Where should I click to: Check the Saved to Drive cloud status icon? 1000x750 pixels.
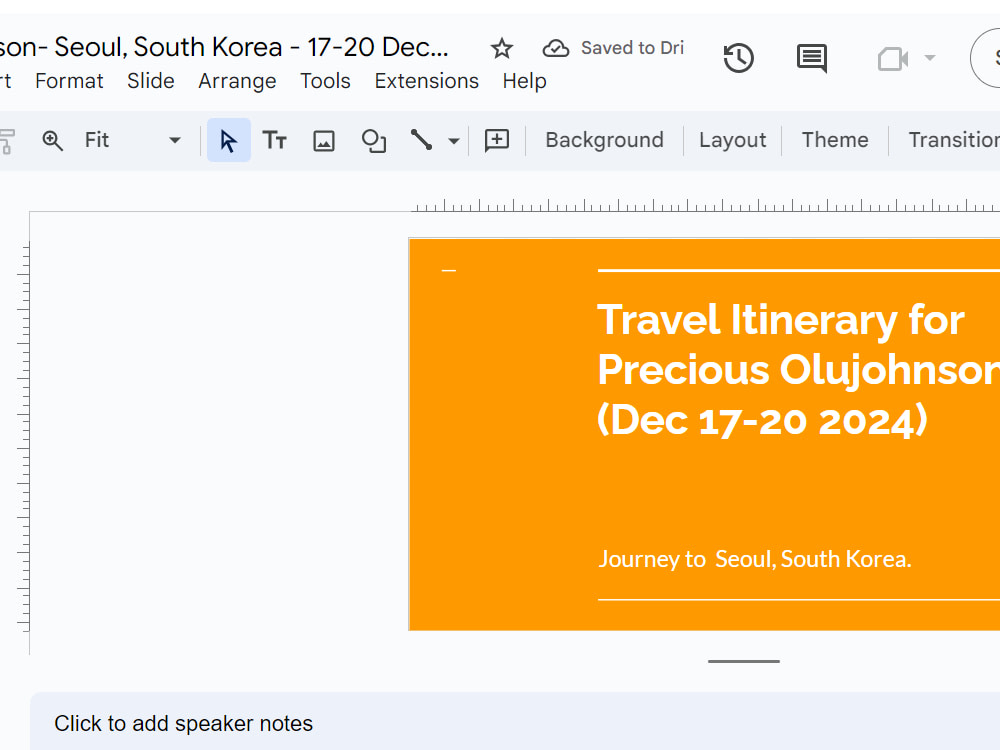[555, 48]
